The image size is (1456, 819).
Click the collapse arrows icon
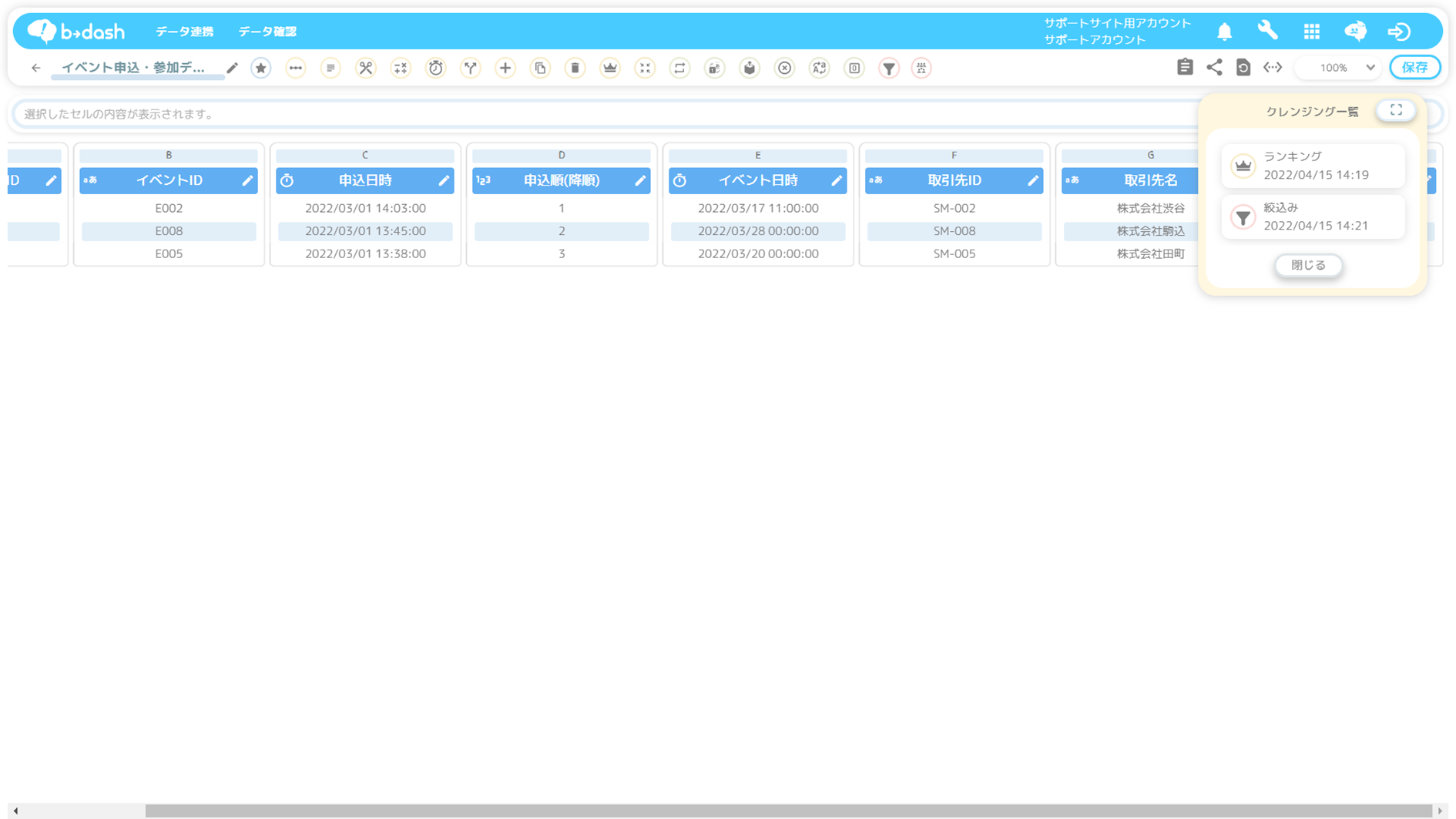click(x=645, y=68)
